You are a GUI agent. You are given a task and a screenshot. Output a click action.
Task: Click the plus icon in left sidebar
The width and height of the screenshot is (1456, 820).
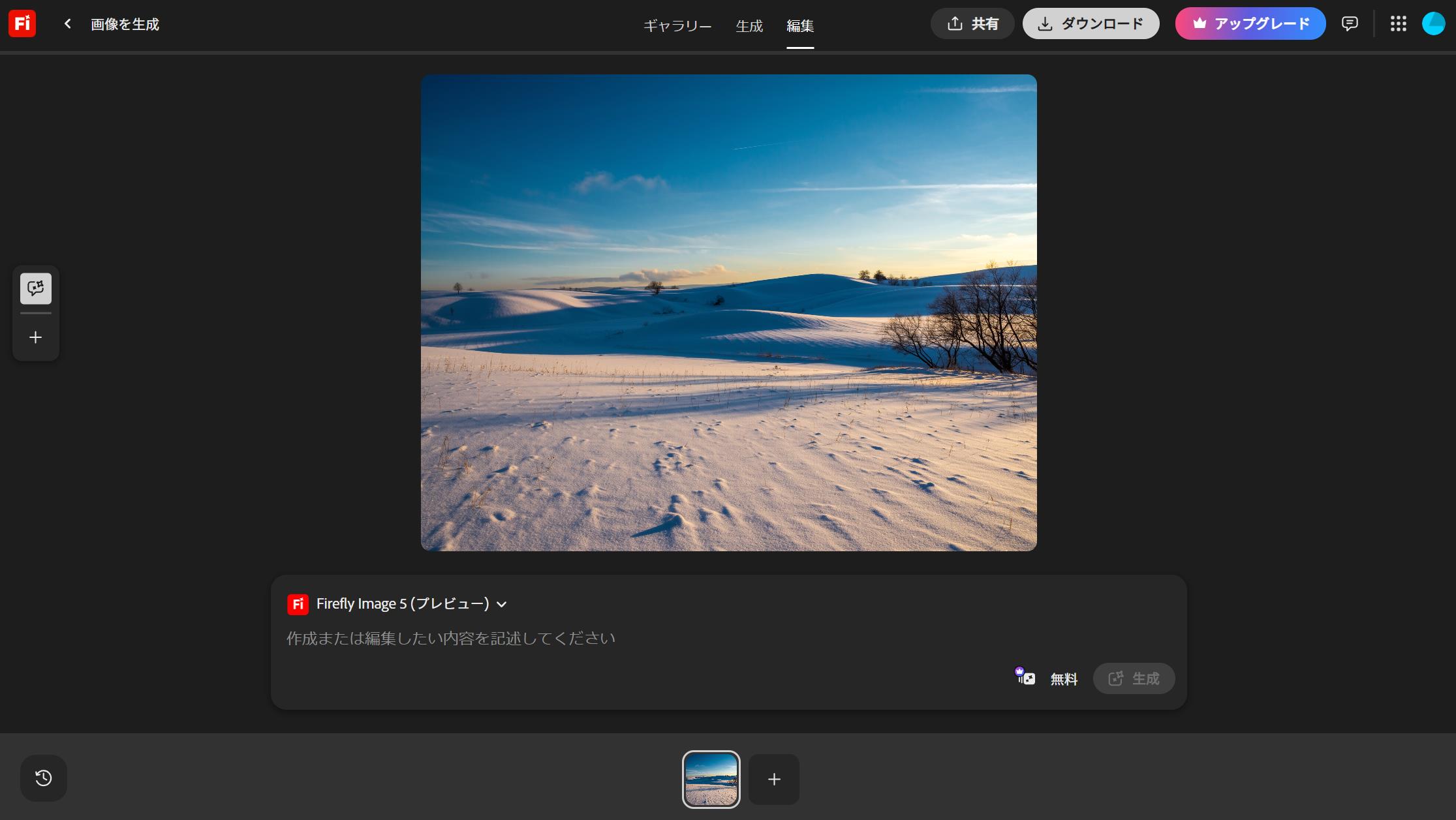35,337
